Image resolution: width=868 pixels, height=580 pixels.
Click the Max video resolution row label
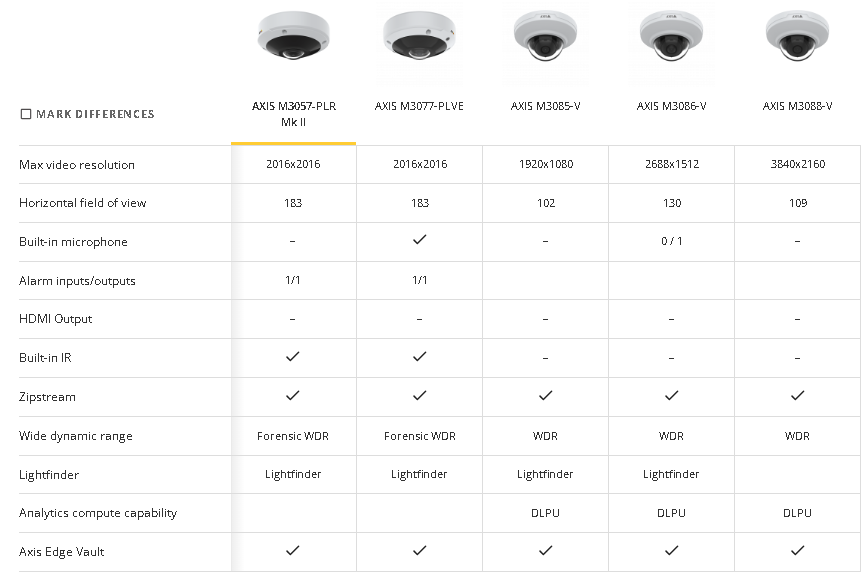point(77,165)
